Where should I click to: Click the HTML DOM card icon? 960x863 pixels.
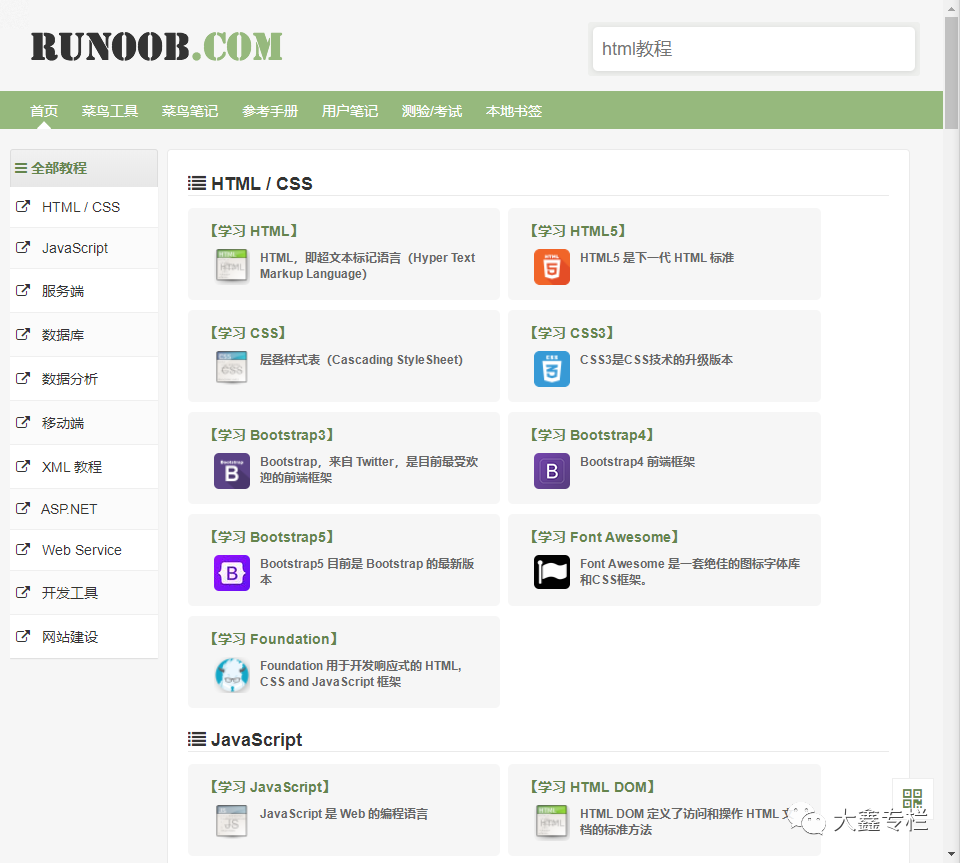pos(552,821)
